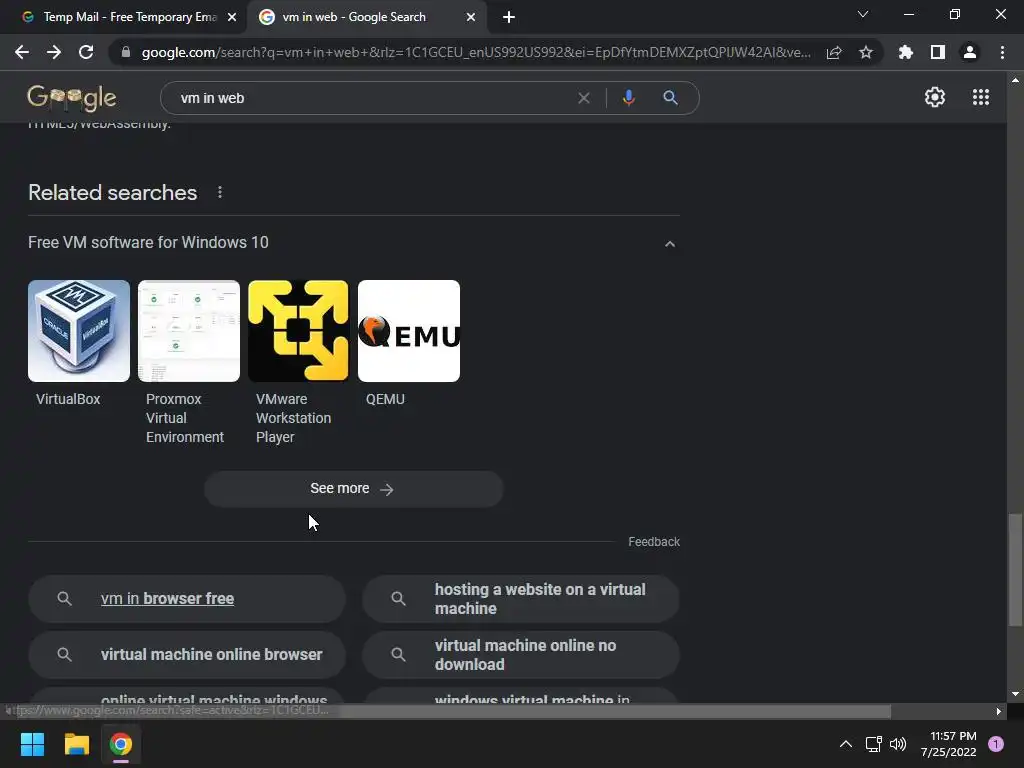The height and width of the screenshot is (768, 1024).
Task: Close the Google Search tab
Action: (471, 18)
